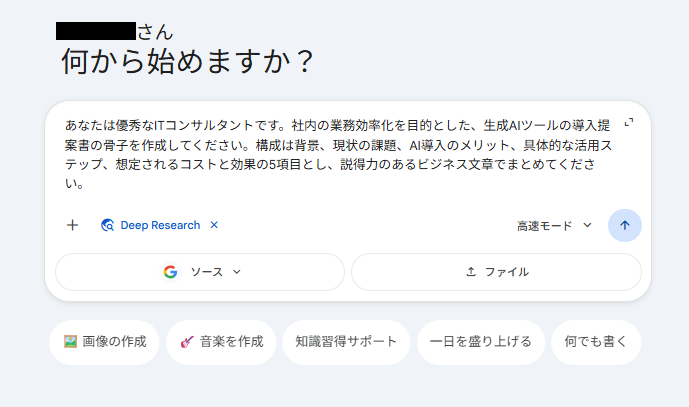Click into the prompt text area

tap(340, 155)
